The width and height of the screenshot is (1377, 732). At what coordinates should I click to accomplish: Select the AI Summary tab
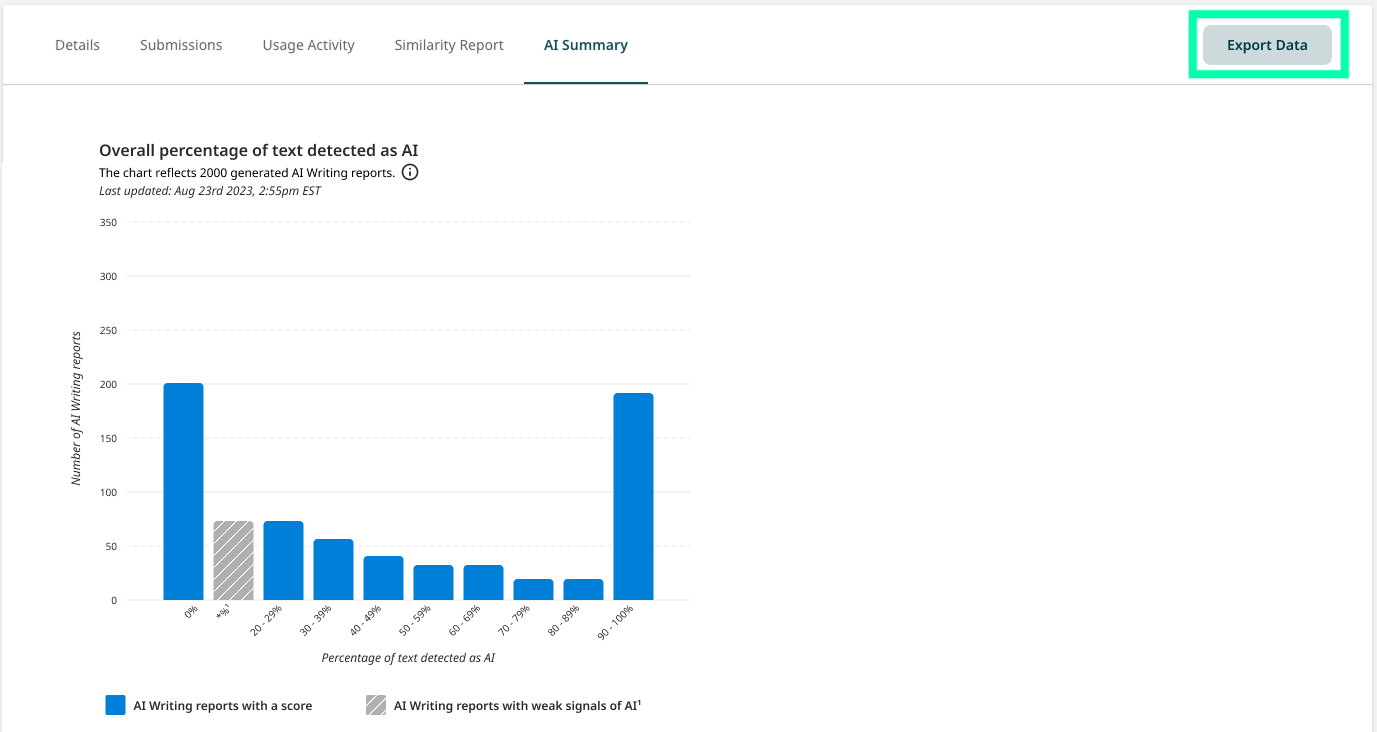click(x=586, y=45)
